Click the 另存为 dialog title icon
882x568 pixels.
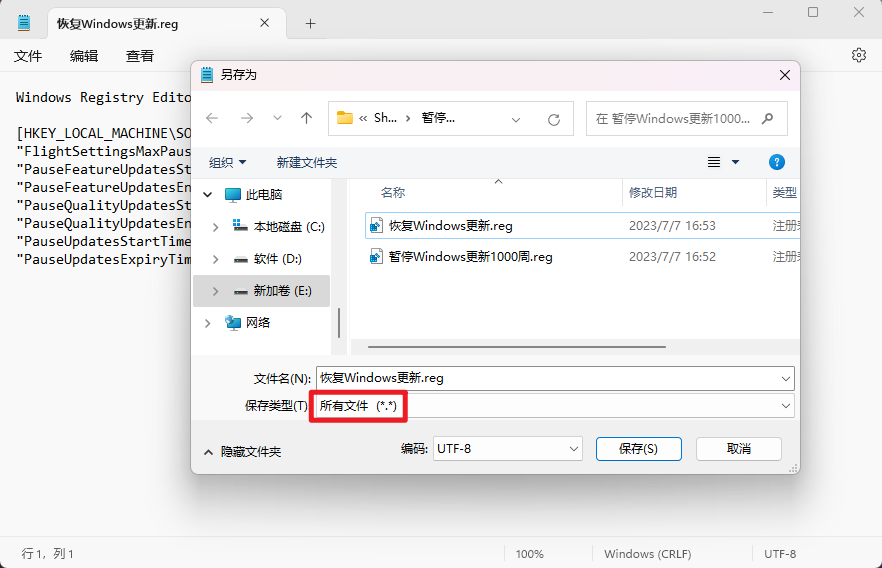pyautogui.click(x=207, y=75)
